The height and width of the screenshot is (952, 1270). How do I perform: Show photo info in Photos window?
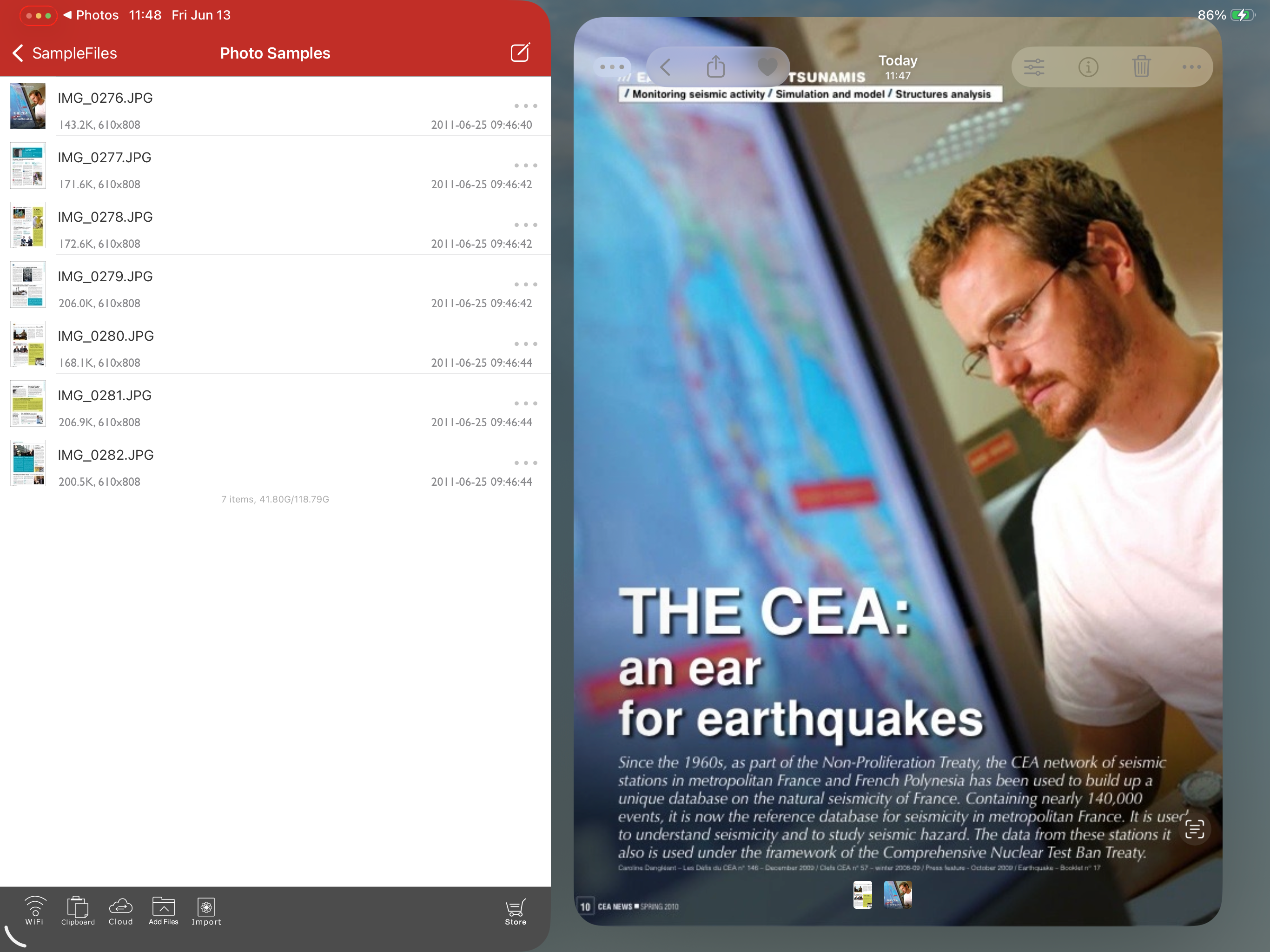coord(1088,67)
